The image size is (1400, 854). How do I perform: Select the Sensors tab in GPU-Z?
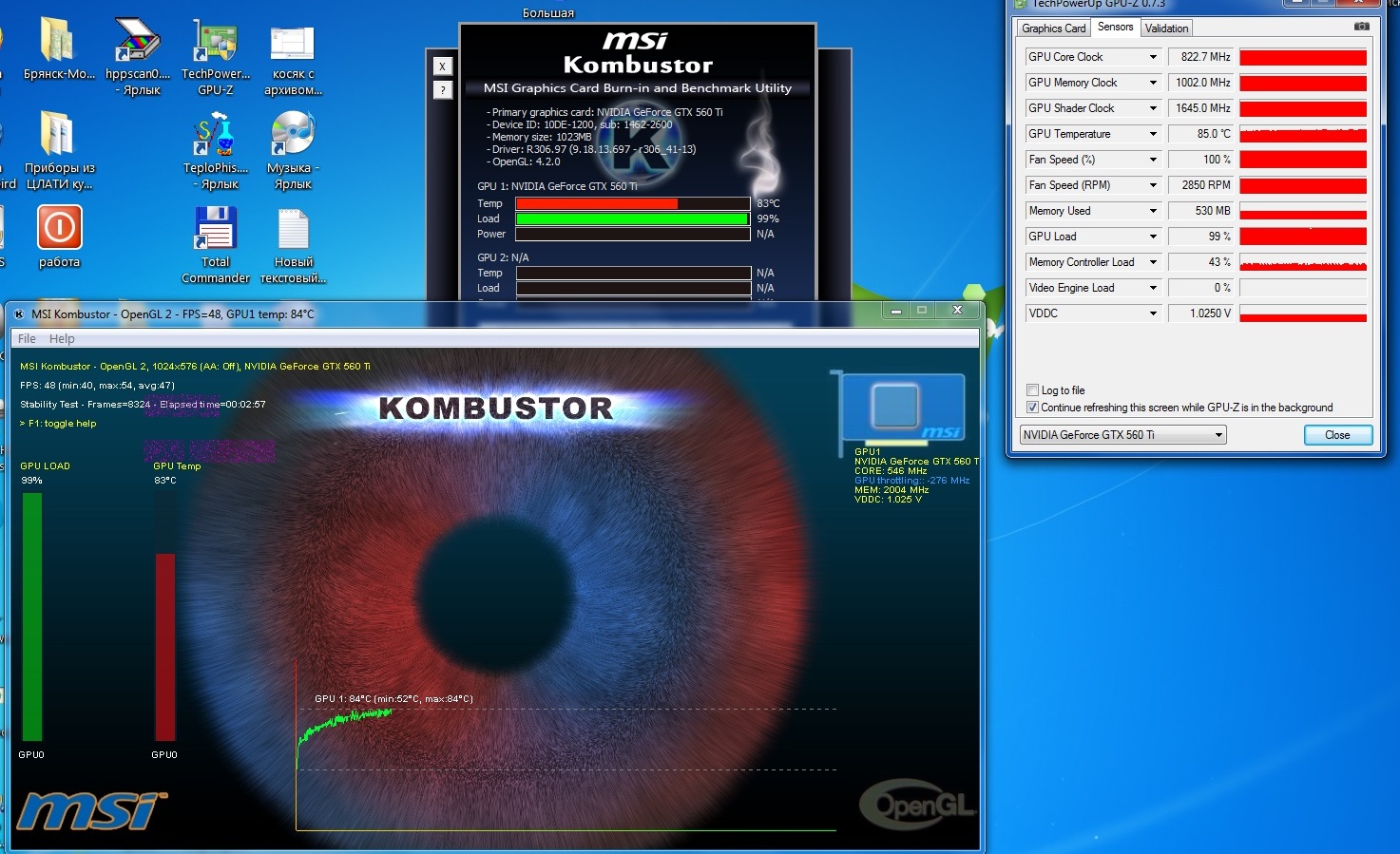1115,27
